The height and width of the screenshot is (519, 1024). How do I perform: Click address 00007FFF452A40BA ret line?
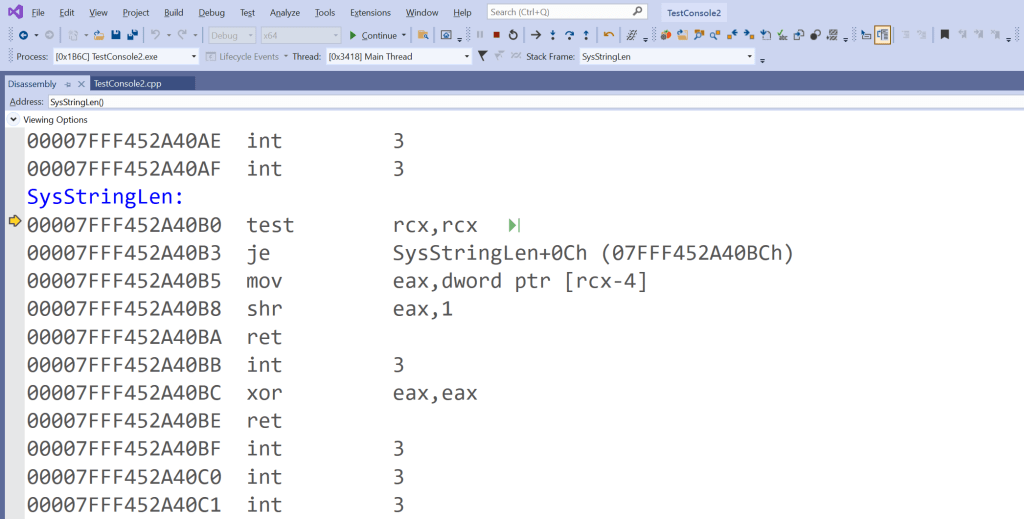[154, 337]
